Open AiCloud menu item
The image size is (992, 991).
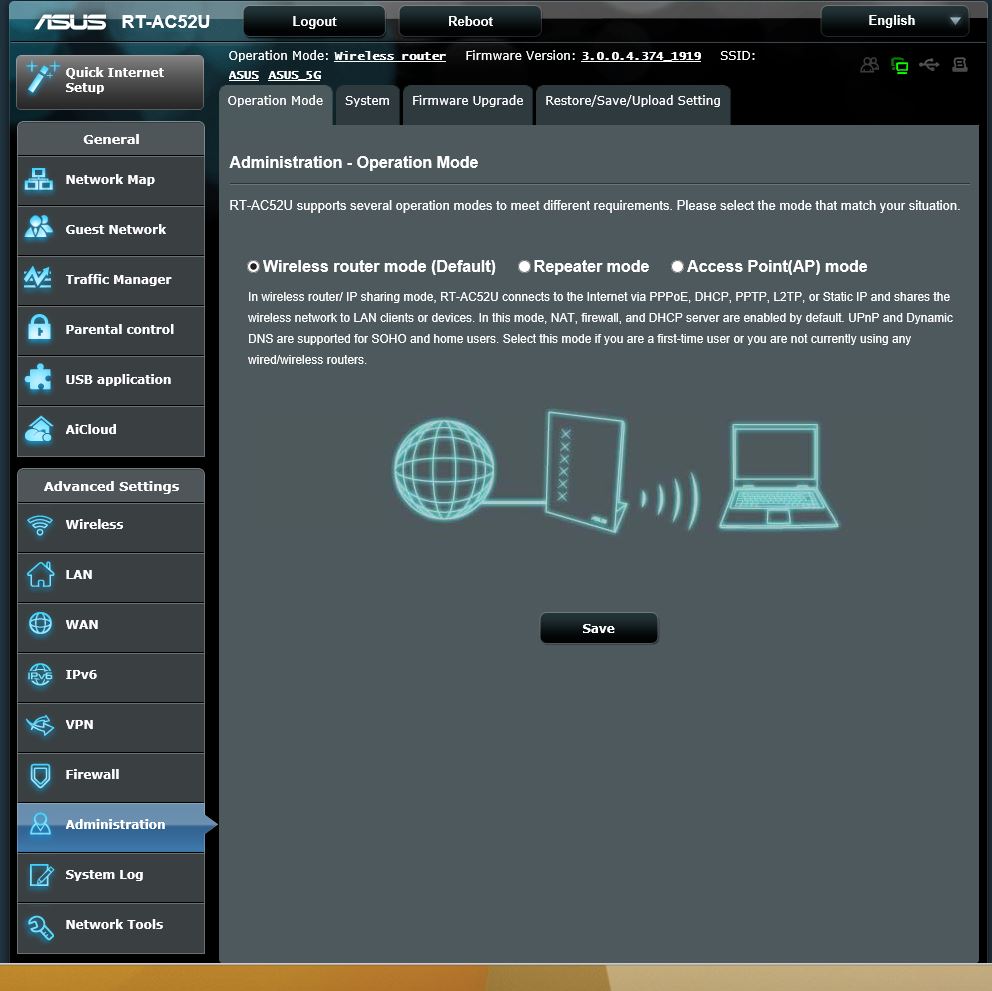111,430
